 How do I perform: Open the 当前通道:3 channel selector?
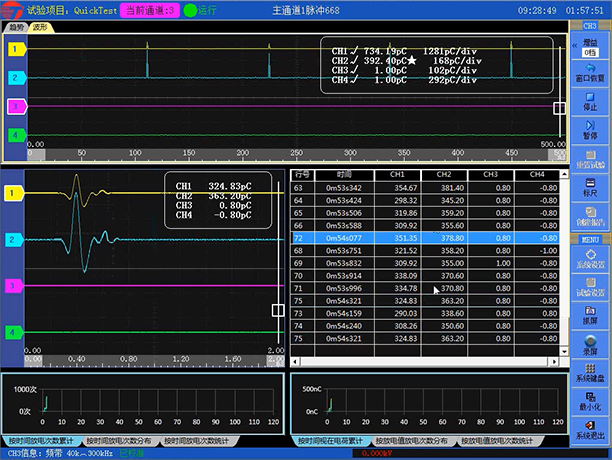point(150,9)
